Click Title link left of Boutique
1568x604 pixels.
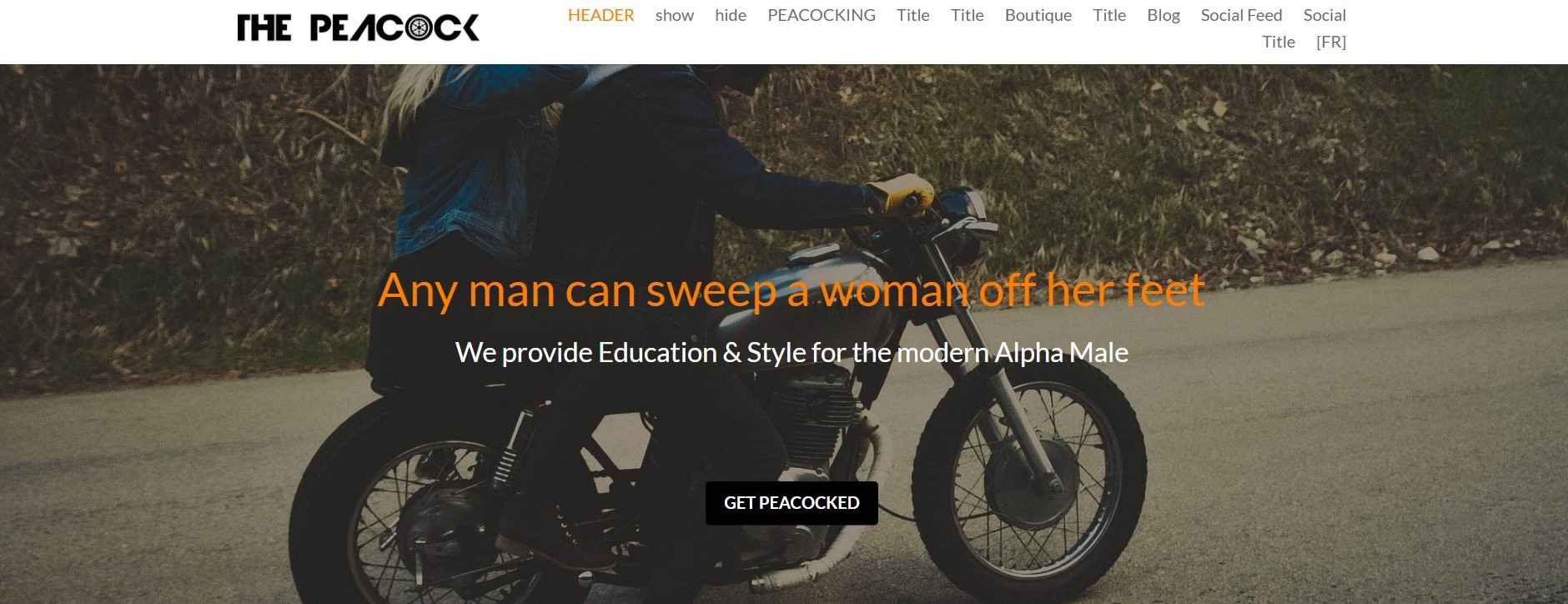(x=967, y=15)
